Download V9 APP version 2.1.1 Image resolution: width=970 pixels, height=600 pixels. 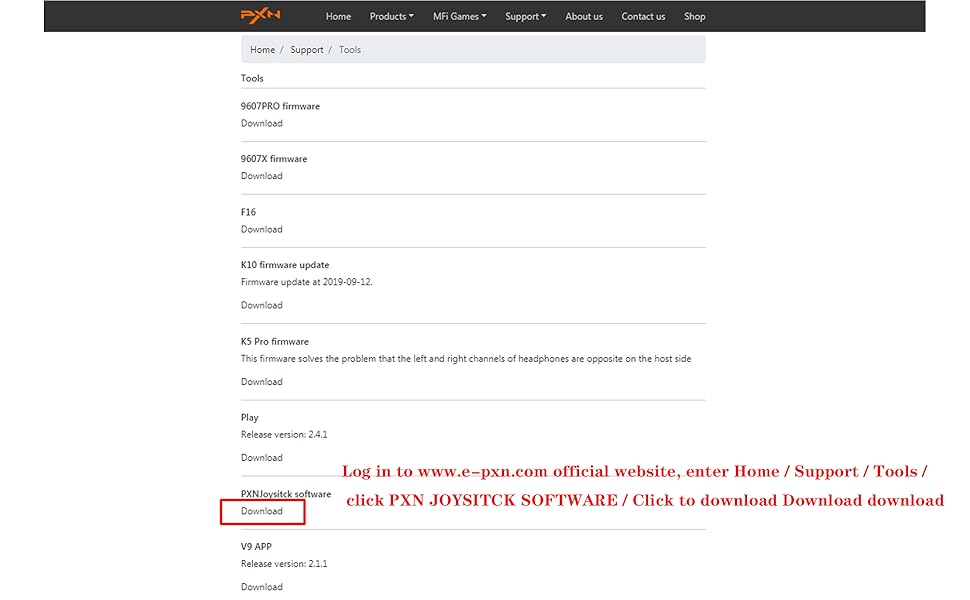pyautogui.click(x=261, y=587)
